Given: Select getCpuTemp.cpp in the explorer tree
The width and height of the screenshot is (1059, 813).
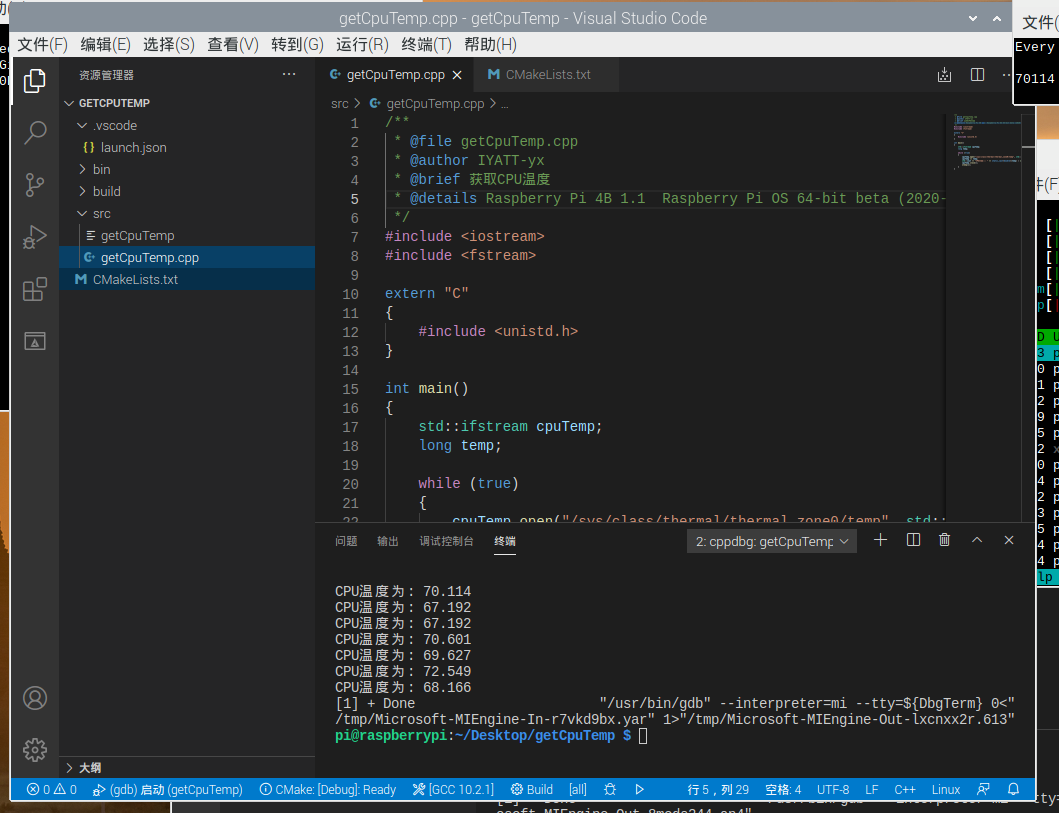Looking at the screenshot, I should click(187, 257).
